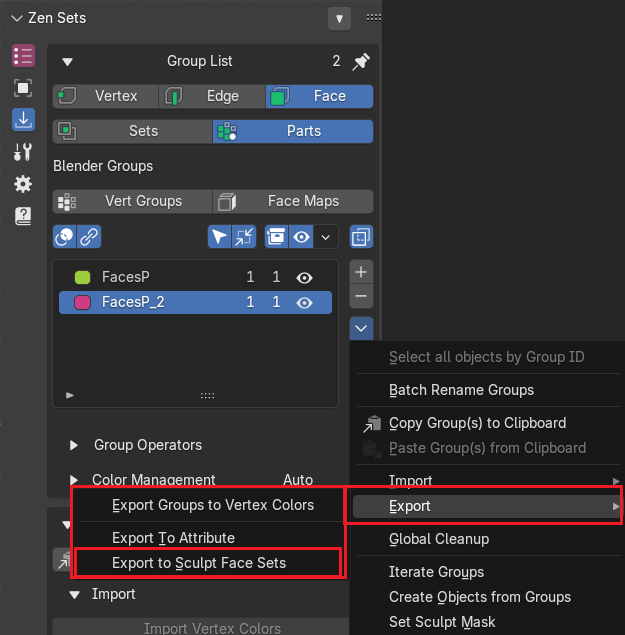Select the frame selection sidebar icon
The height and width of the screenshot is (635, 625).
point(23,88)
